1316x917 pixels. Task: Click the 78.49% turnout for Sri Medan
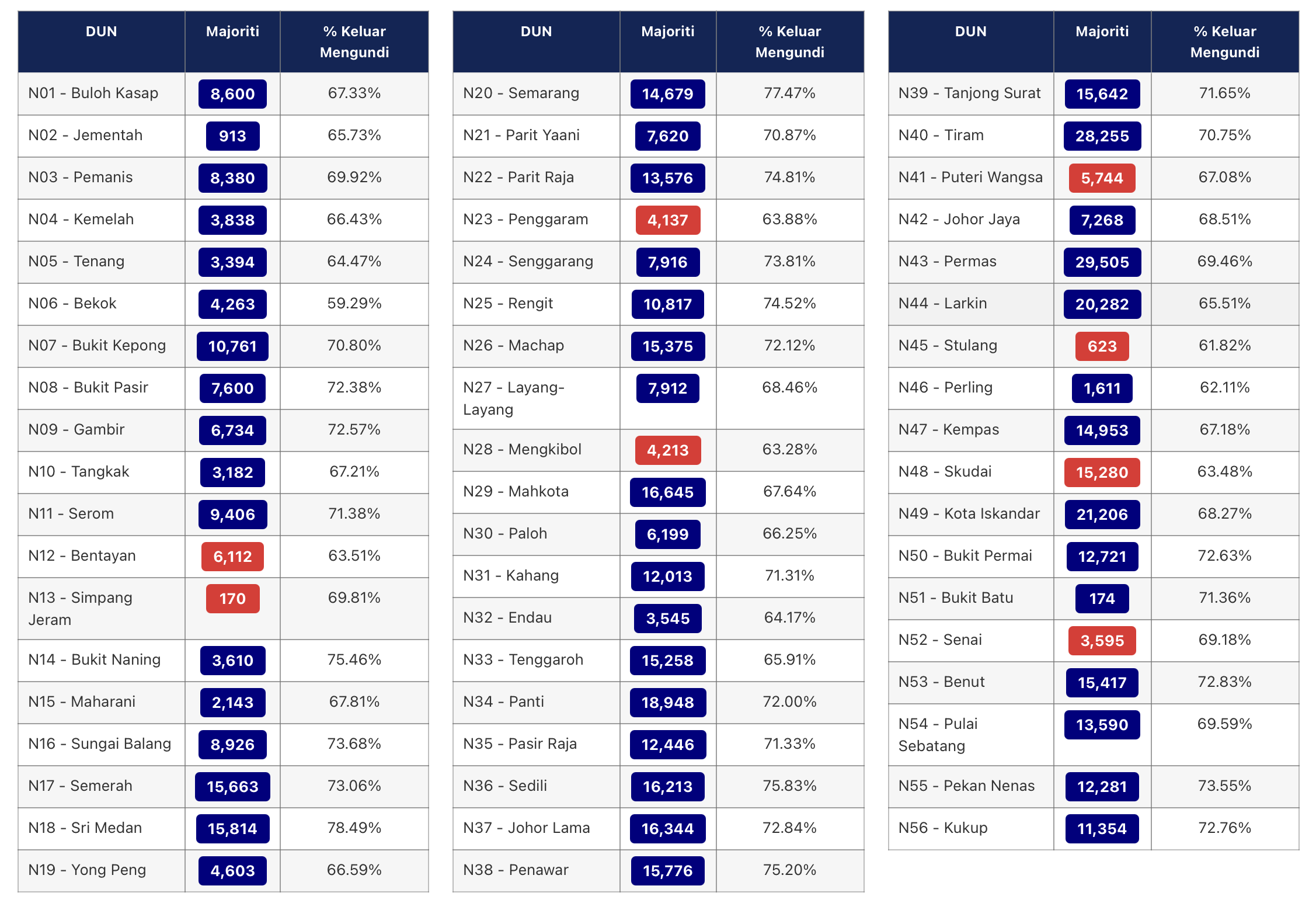[x=354, y=828]
